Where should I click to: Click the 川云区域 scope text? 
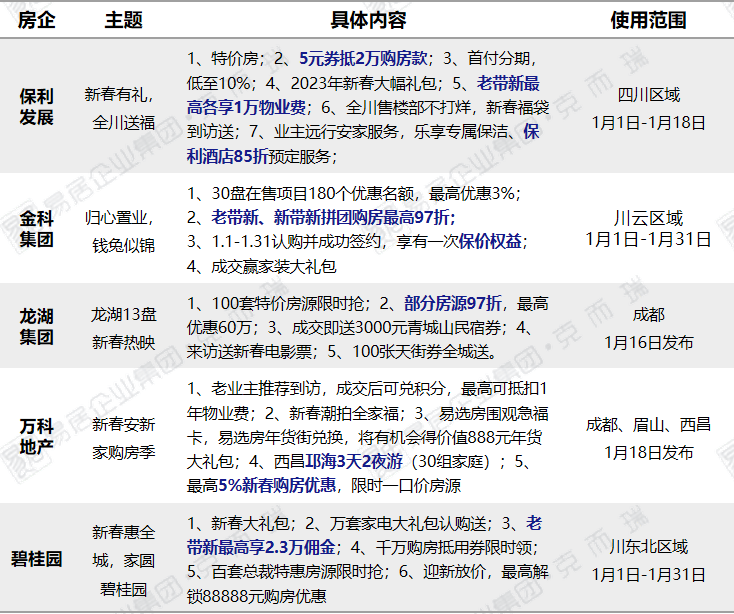(648, 219)
